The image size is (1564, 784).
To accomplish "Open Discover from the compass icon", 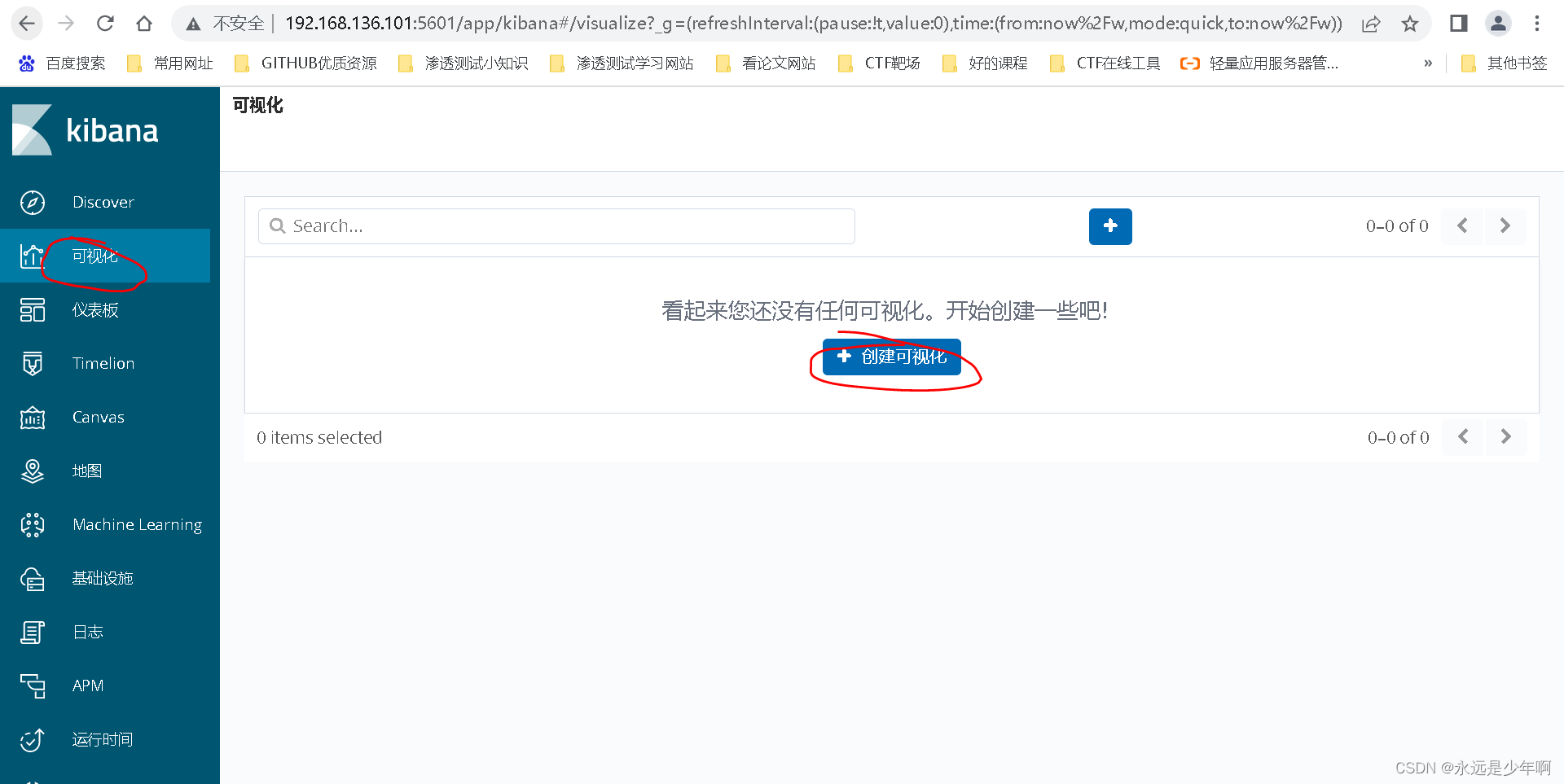I will click(x=33, y=202).
